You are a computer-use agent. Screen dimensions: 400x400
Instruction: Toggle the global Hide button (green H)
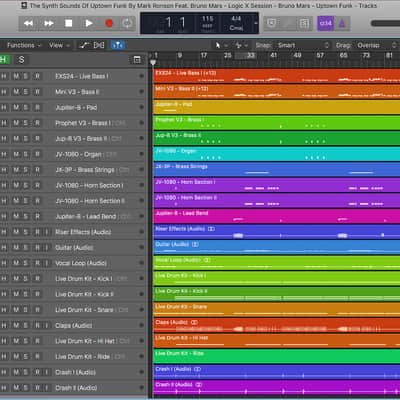(x=4, y=60)
